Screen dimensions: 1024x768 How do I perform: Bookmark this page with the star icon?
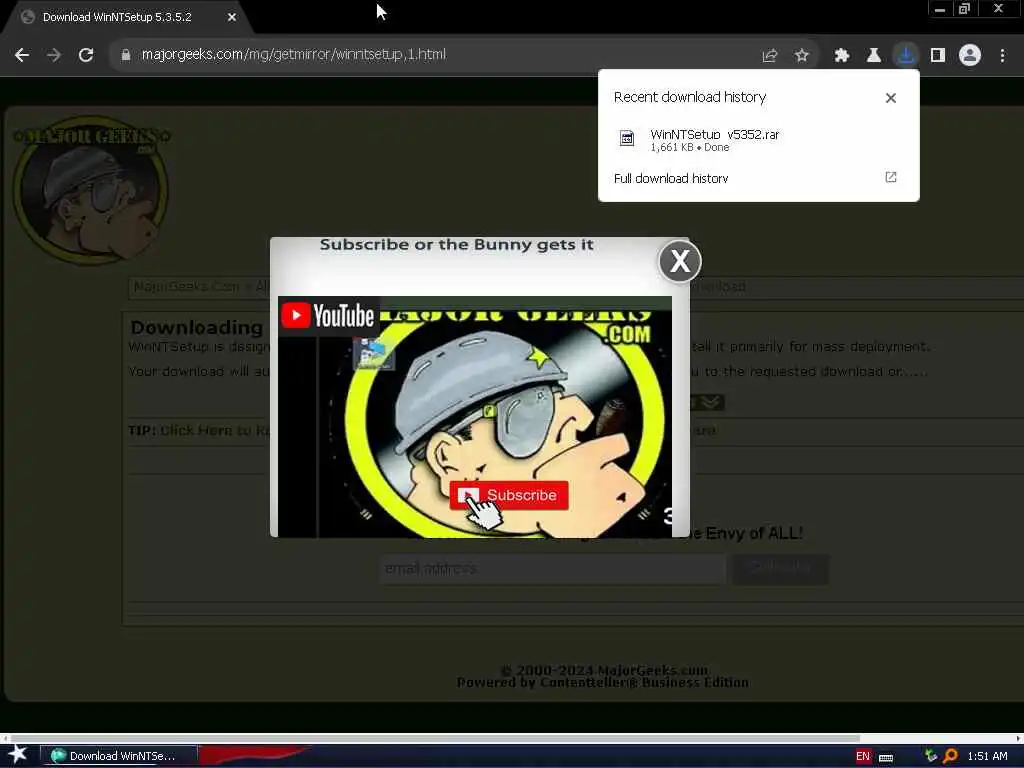click(802, 56)
